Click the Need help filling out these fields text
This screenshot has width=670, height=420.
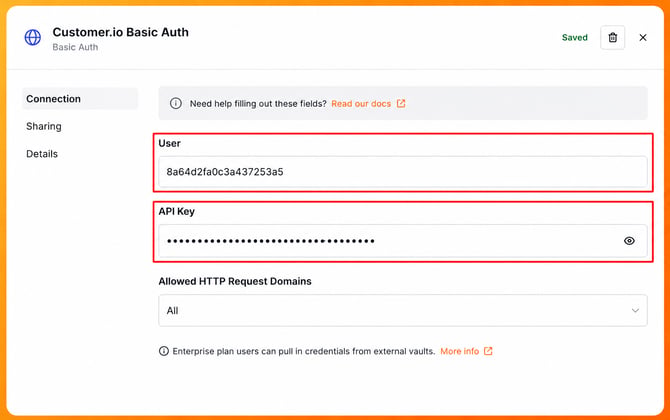click(x=258, y=104)
